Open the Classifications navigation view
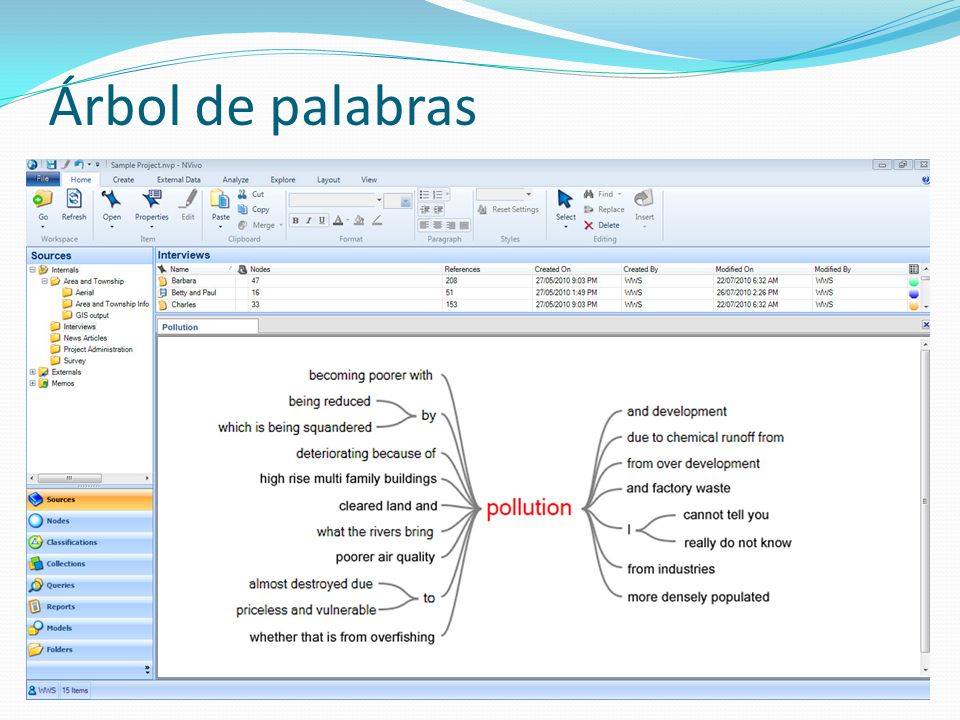This screenshot has height=720, width=960. click(x=89, y=542)
